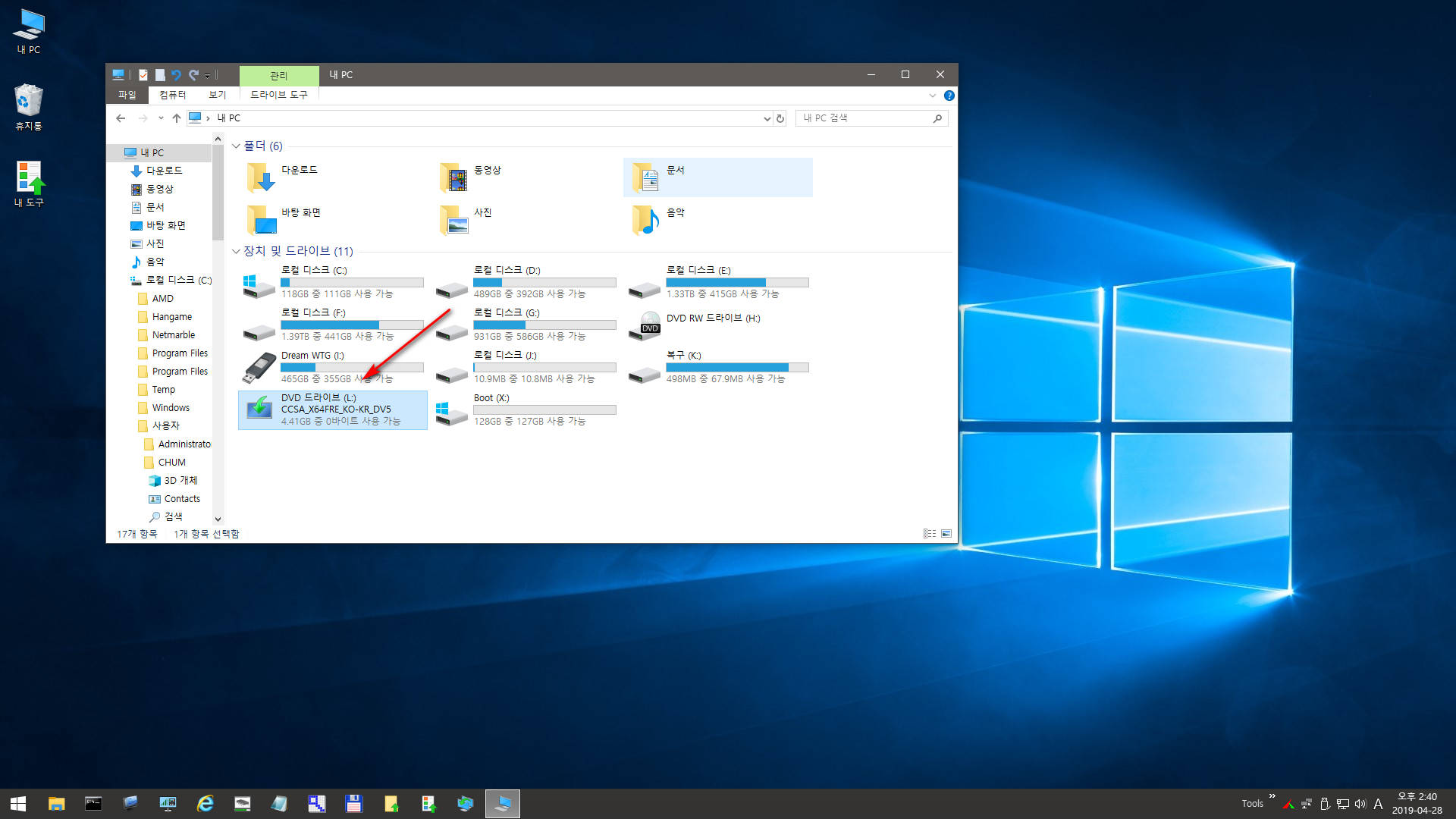Launch Internet Explorer from the taskbar
The height and width of the screenshot is (819, 1456).
(x=205, y=804)
